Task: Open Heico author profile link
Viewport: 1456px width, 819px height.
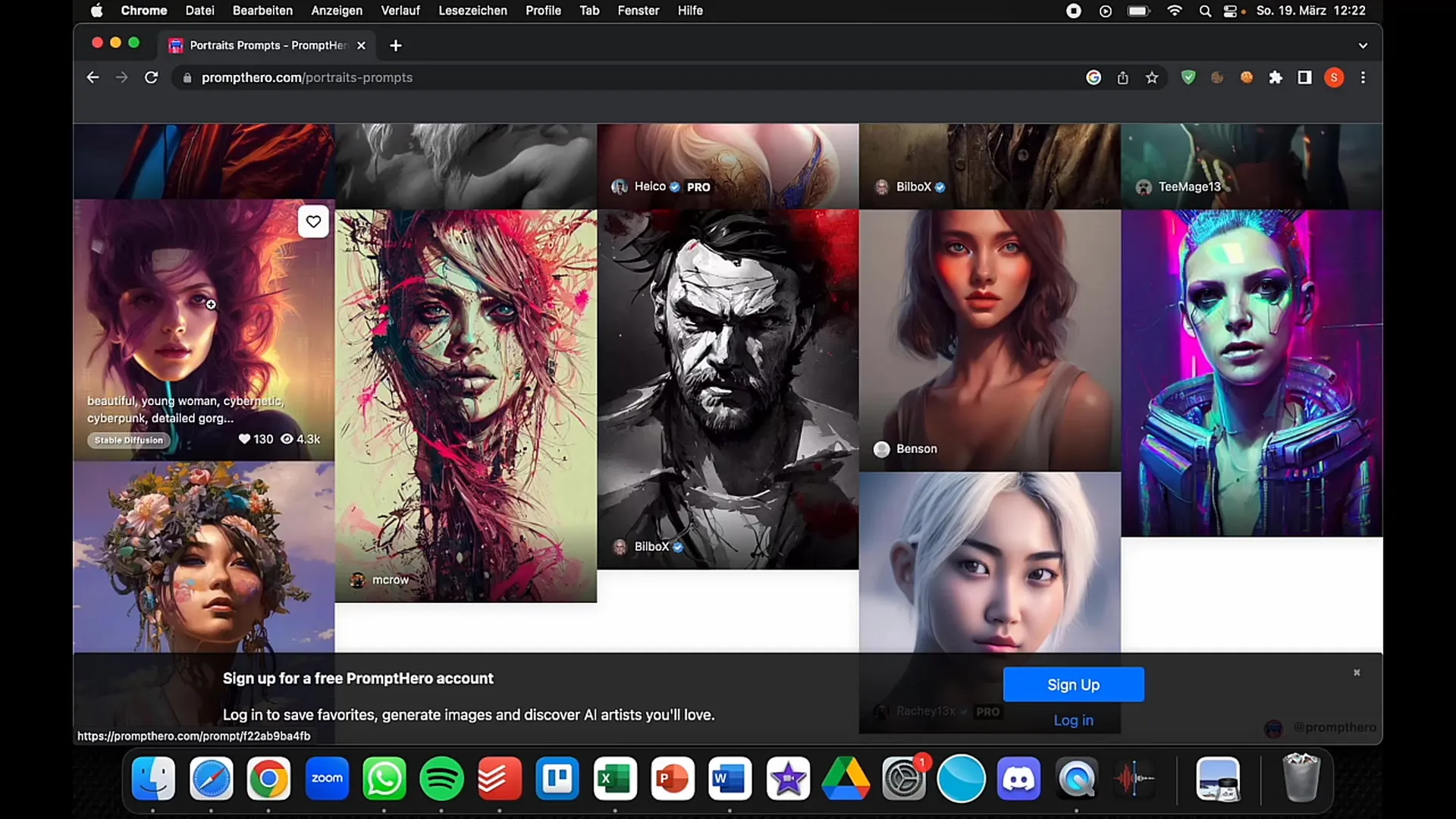Action: coord(650,187)
